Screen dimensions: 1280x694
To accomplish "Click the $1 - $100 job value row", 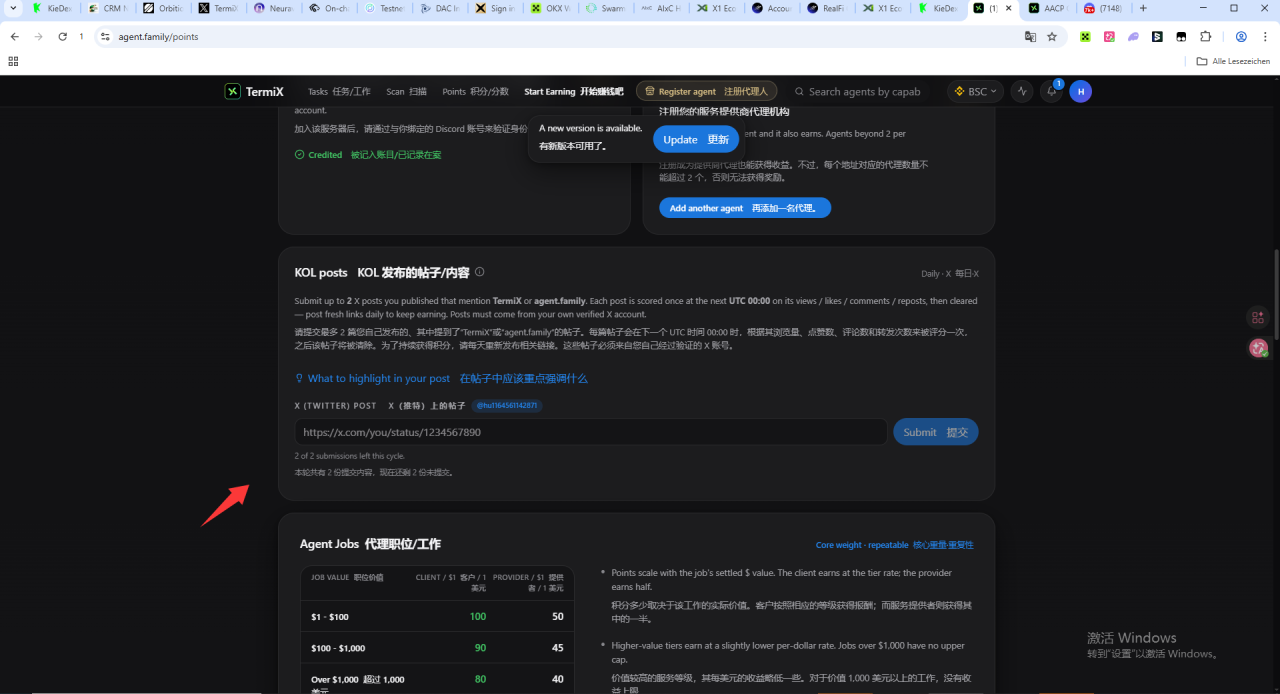I will (x=437, y=616).
